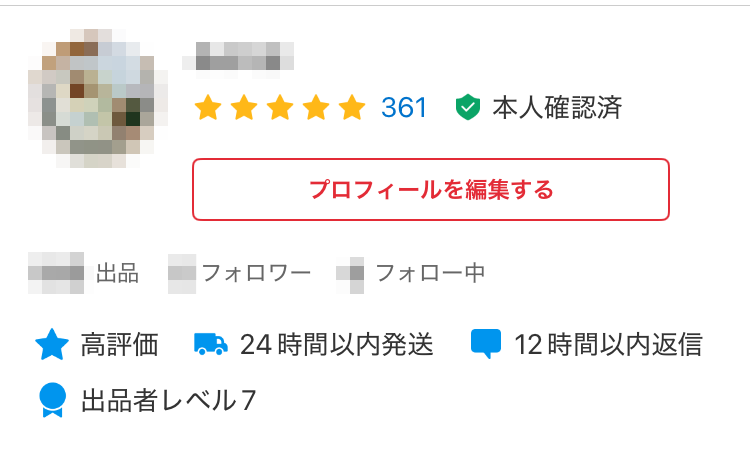750x453 pixels.
Task: Click the seller level medal icon
Action: [x=52, y=400]
